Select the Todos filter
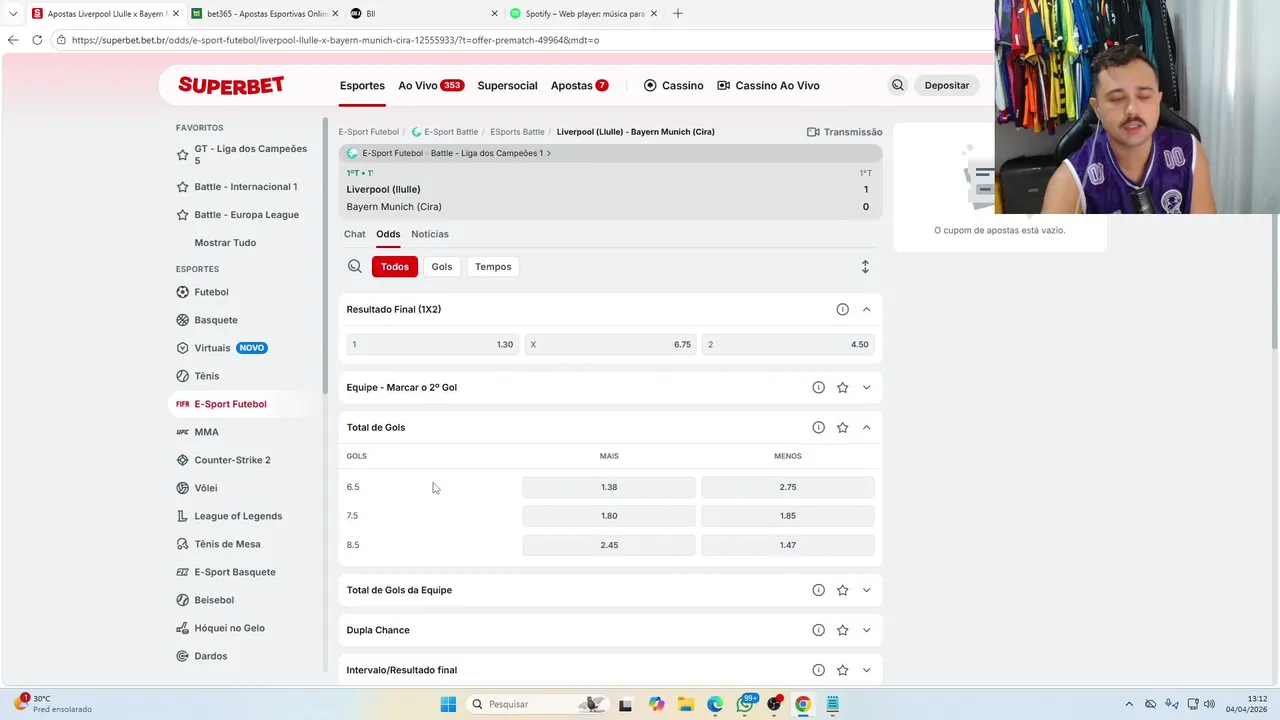The height and width of the screenshot is (720, 1280). (395, 267)
